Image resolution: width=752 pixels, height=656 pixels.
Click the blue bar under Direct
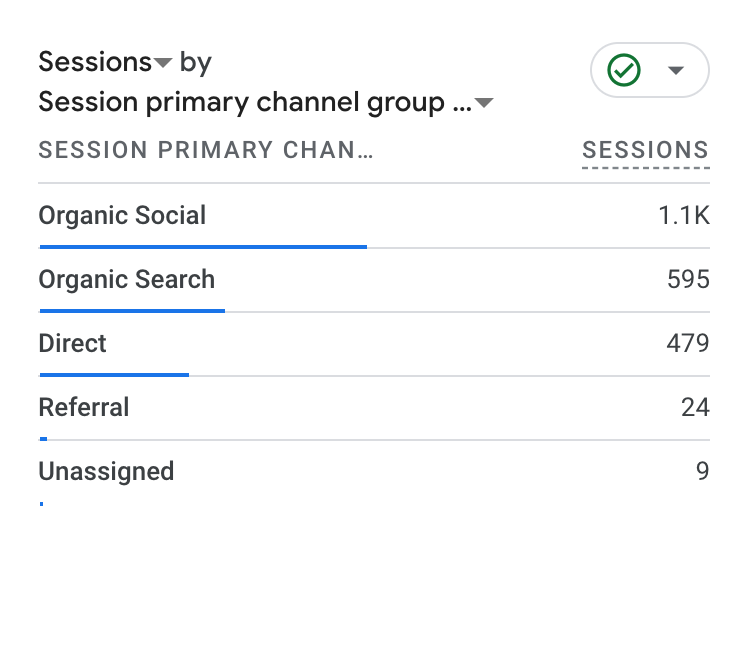(x=114, y=374)
